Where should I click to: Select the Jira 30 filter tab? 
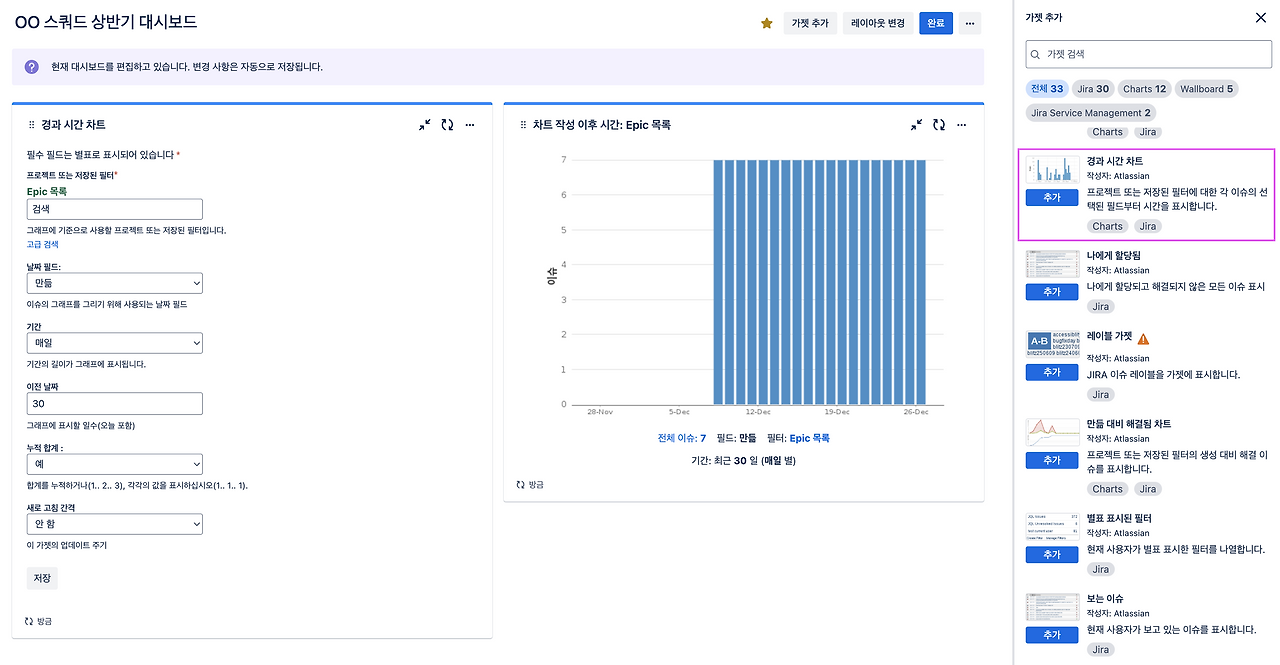click(x=1093, y=89)
